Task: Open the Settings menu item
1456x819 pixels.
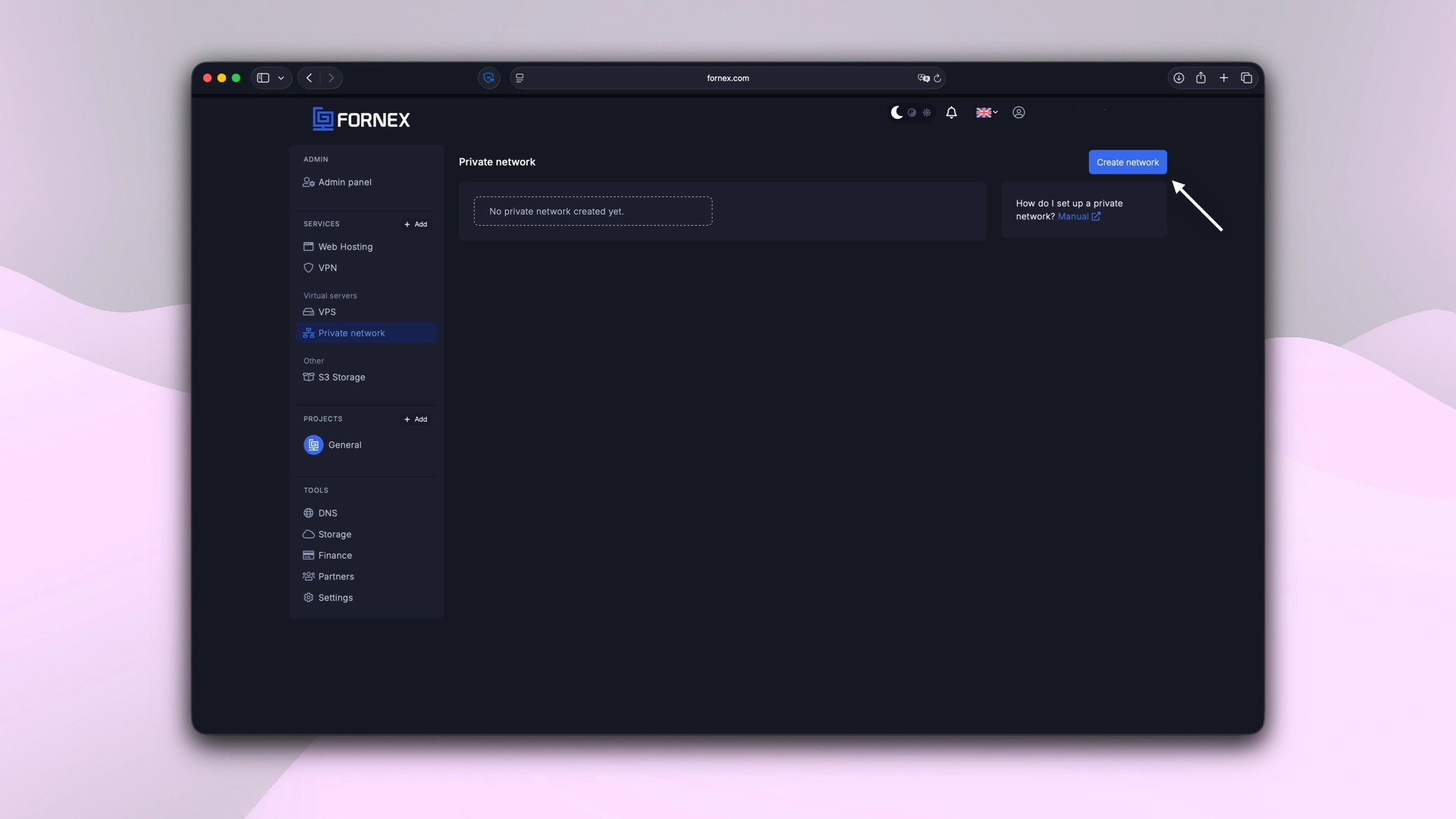Action: pyautogui.click(x=335, y=598)
